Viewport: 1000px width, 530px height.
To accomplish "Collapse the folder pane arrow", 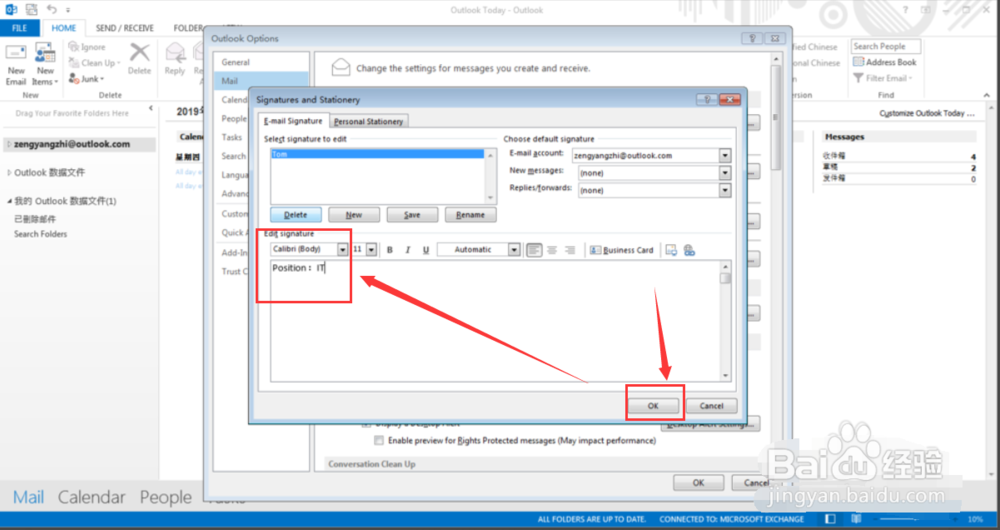I will coord(151,108).
